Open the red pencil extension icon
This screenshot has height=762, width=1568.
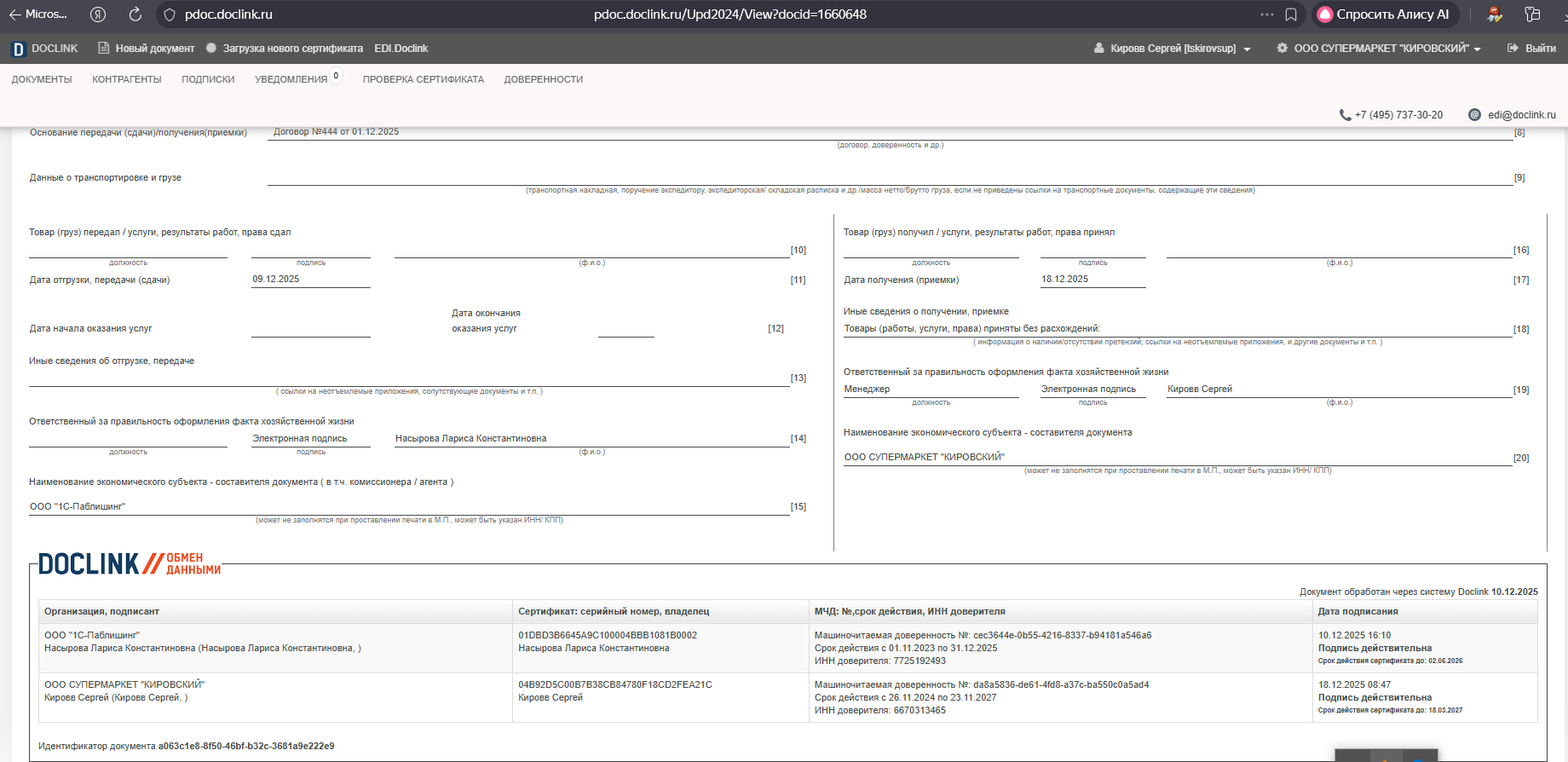point(1495,14)
